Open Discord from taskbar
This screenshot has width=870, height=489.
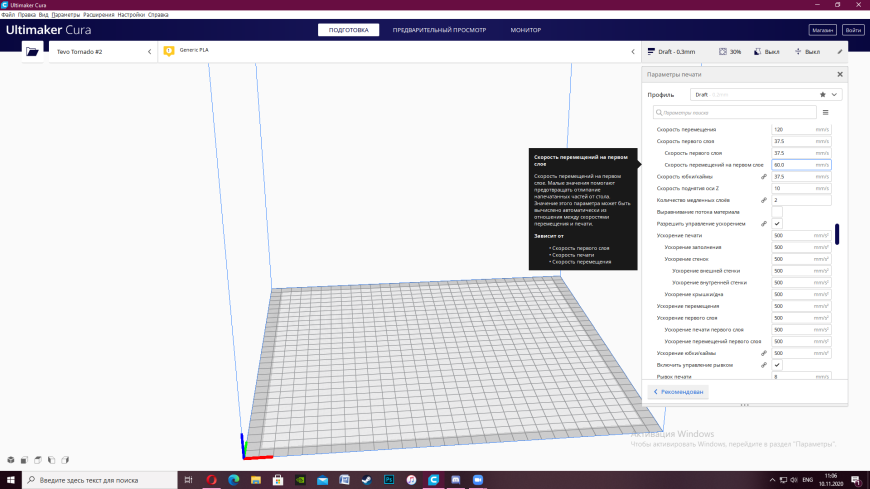tap(456, 480)
